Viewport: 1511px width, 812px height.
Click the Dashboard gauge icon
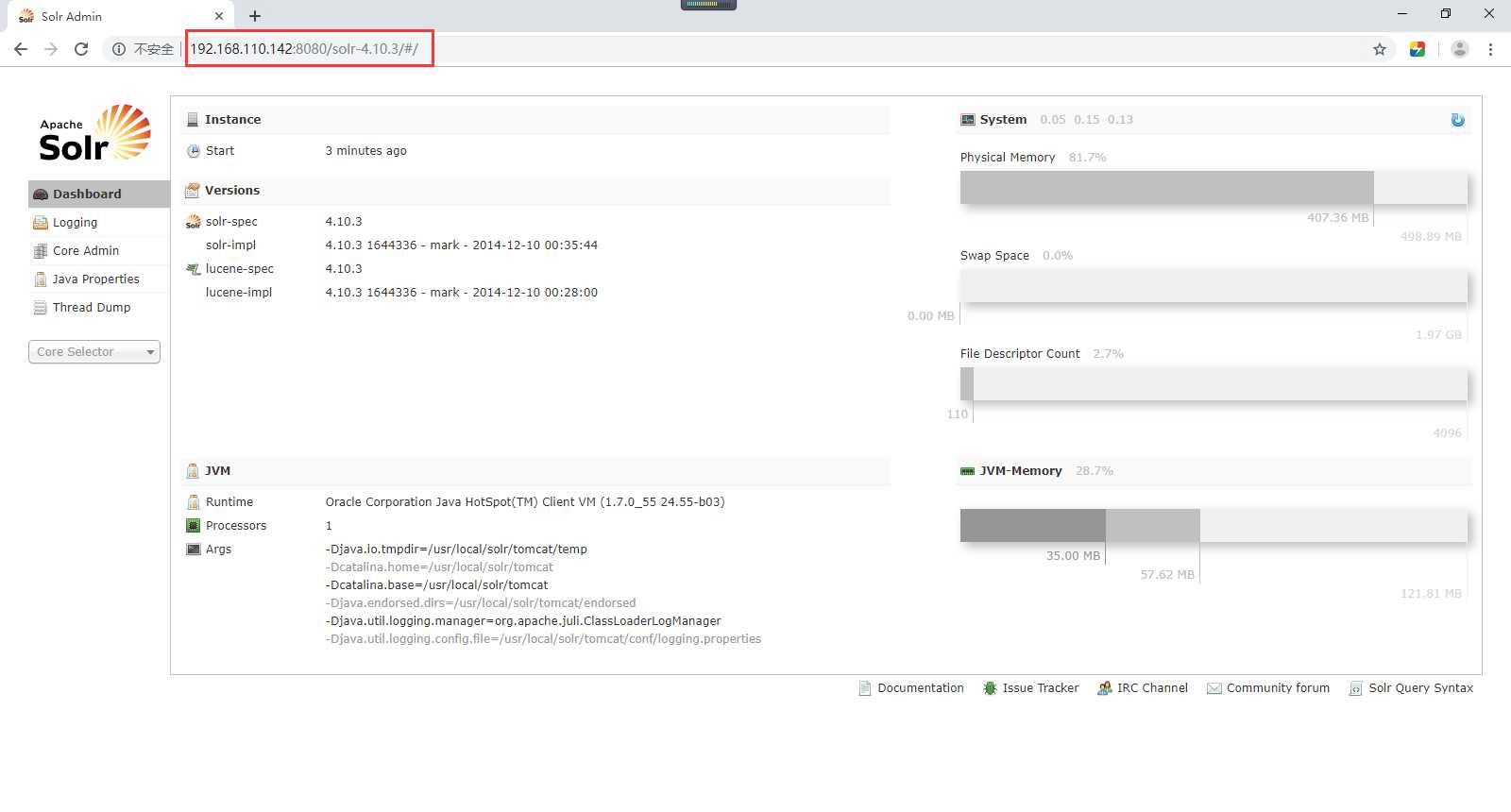pos(41,195)
